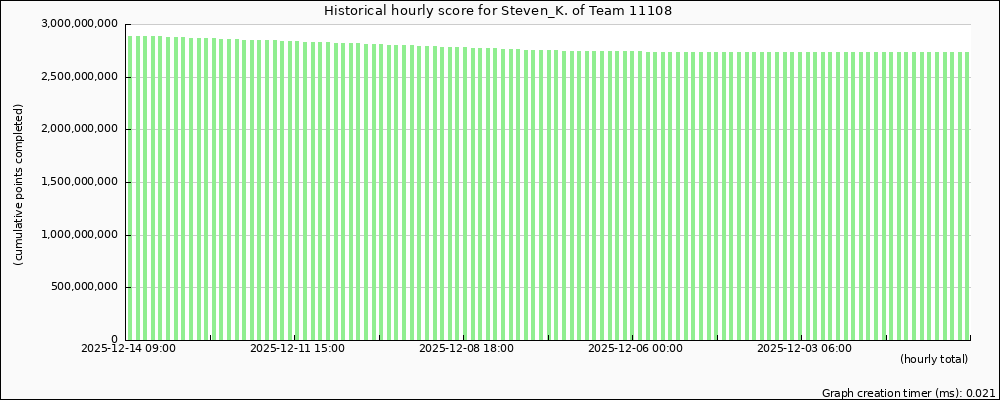
Task: Click the 0 label at the y-axis origin
Action: tap(116, 340)
